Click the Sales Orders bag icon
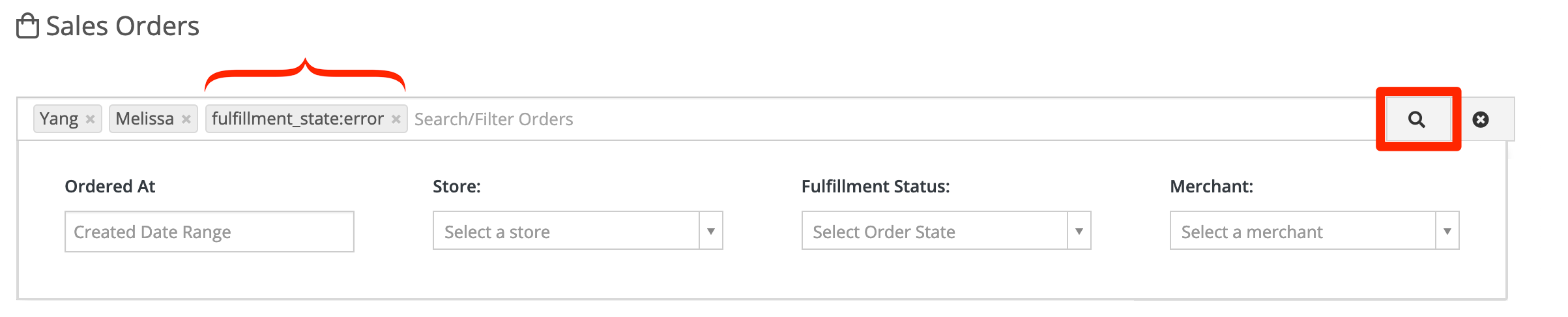 pyautogui.click(x=27, y=26)
